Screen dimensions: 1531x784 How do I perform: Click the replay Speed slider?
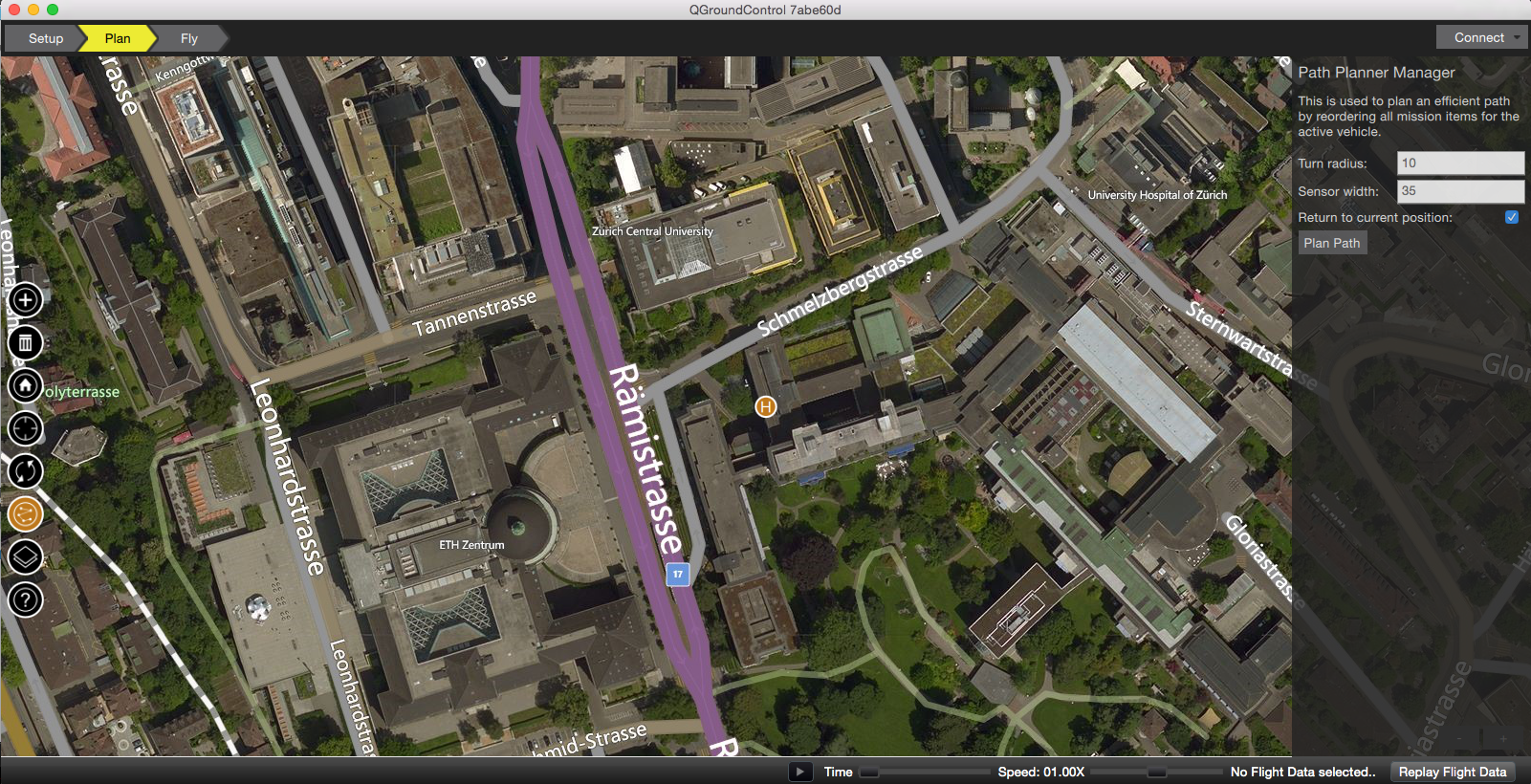pyautogui.click(x=1156, y=772)
